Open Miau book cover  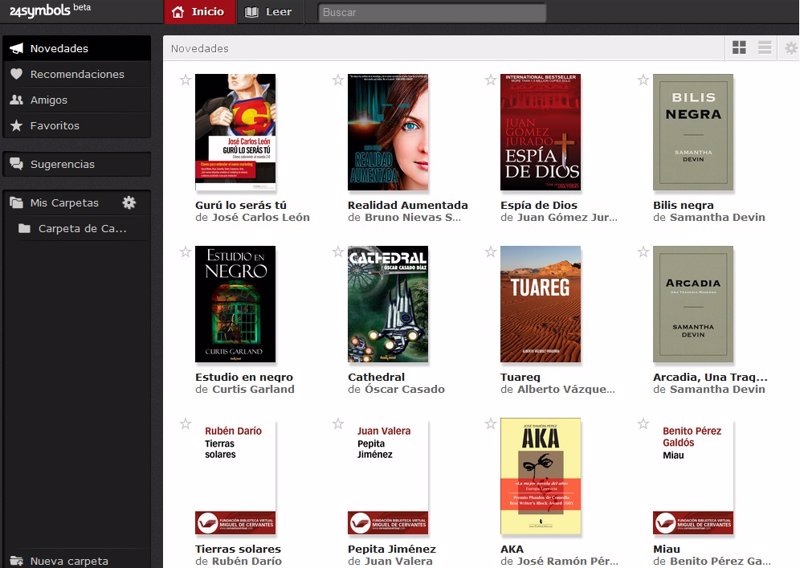tap(693, 477)
